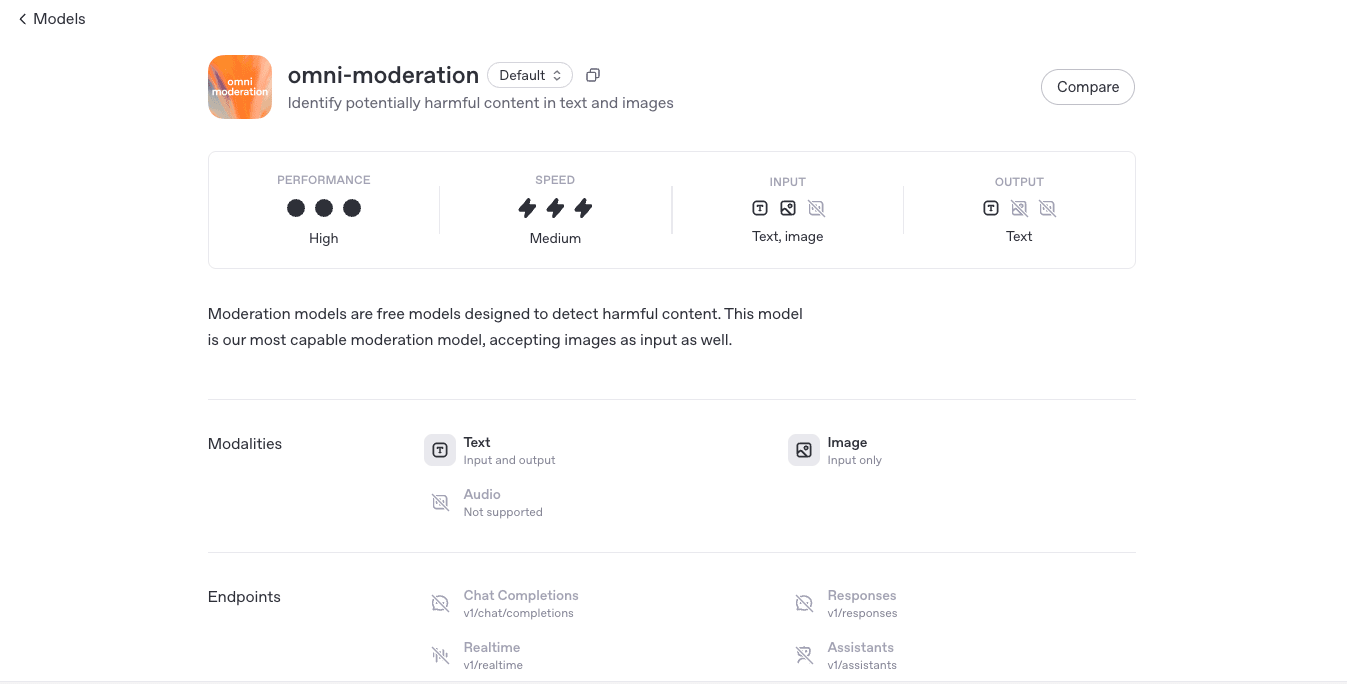Navigate back via the Models link

(60, 18)
